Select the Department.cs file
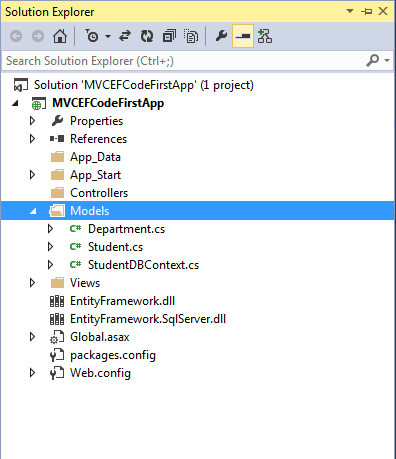This screenshot has height=459, width=396. [x=126, y=229]
